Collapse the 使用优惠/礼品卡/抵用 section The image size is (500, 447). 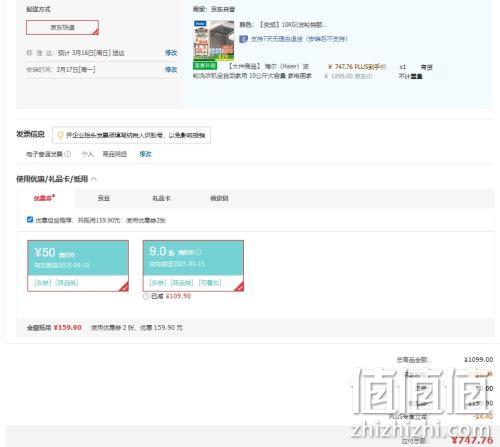tap(94, 179)
